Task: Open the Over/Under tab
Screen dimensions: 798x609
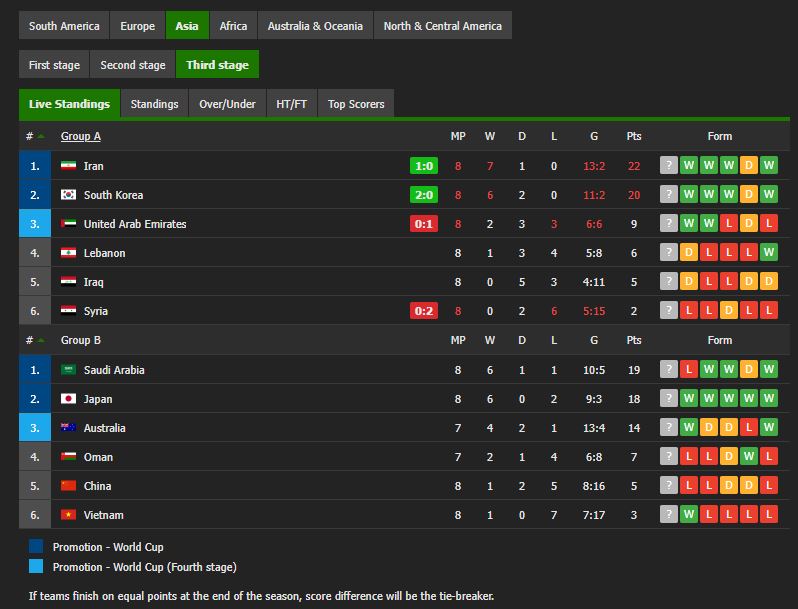Action: [227, 104]
